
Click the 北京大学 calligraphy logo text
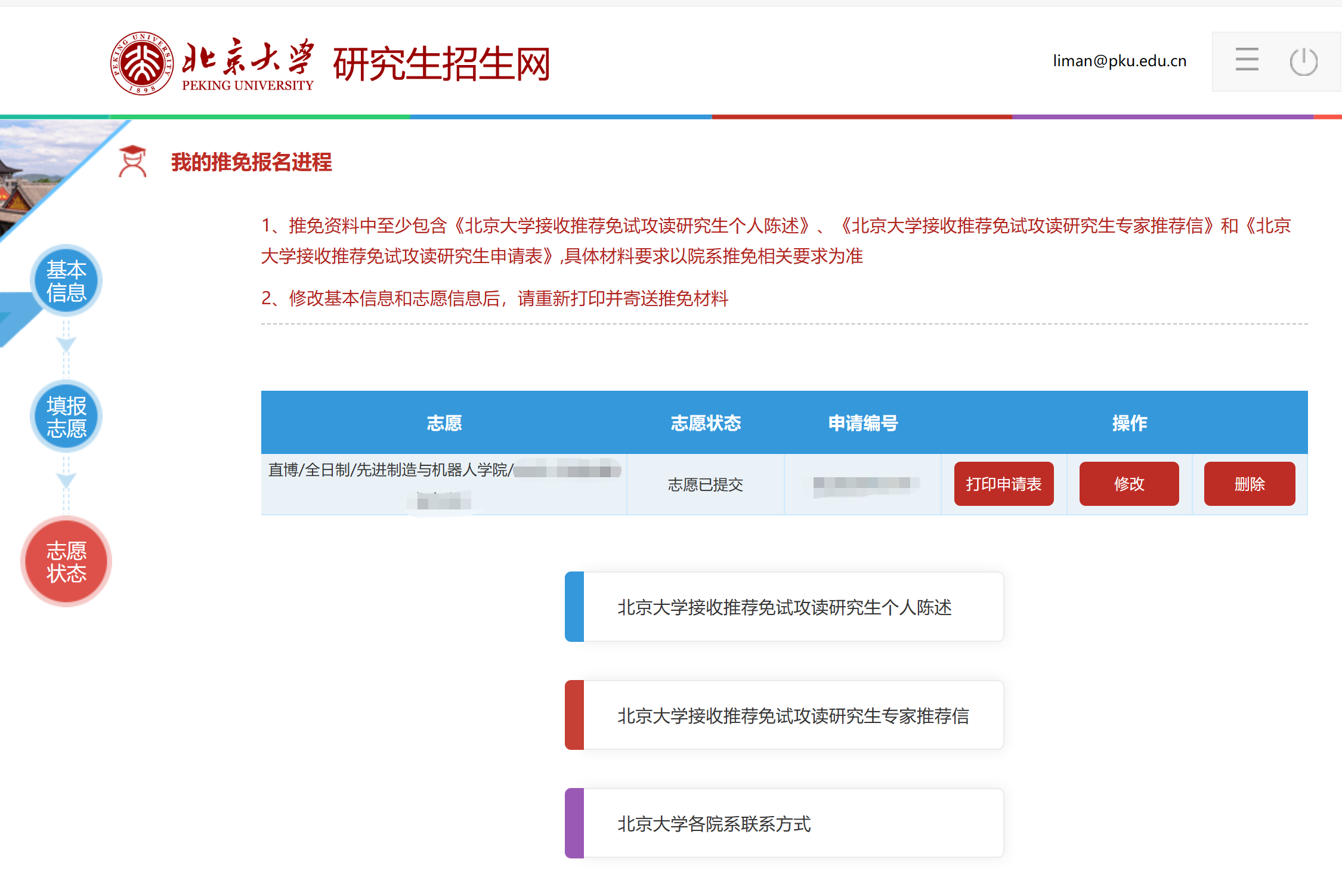tap(248, 58)
